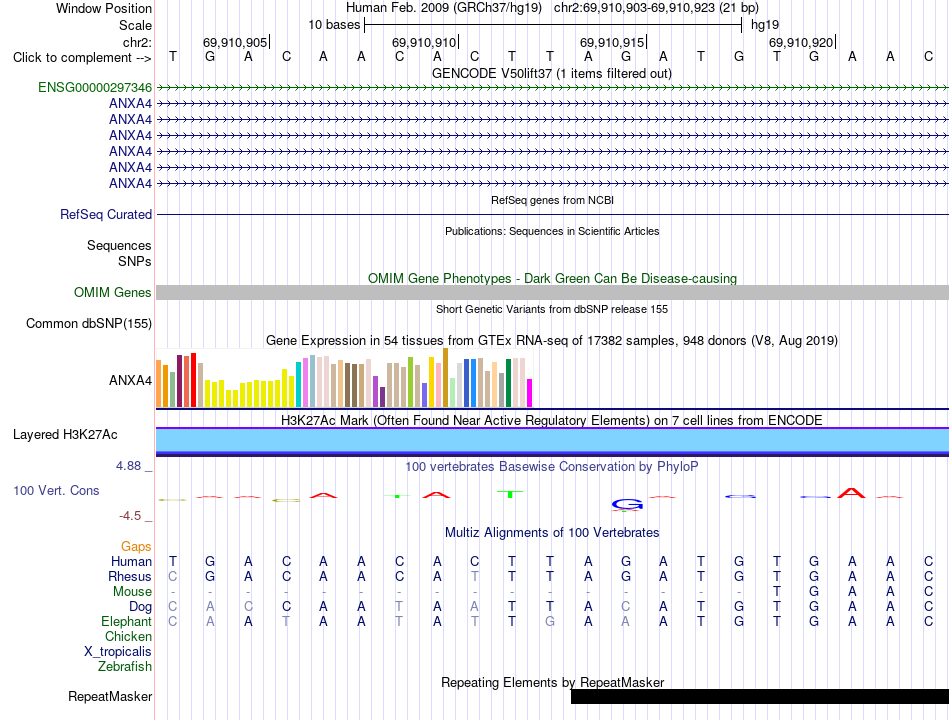Click the 'Click to complement -->' label
The height and width of the screenshot is (720, 950).
coord(82,58)
